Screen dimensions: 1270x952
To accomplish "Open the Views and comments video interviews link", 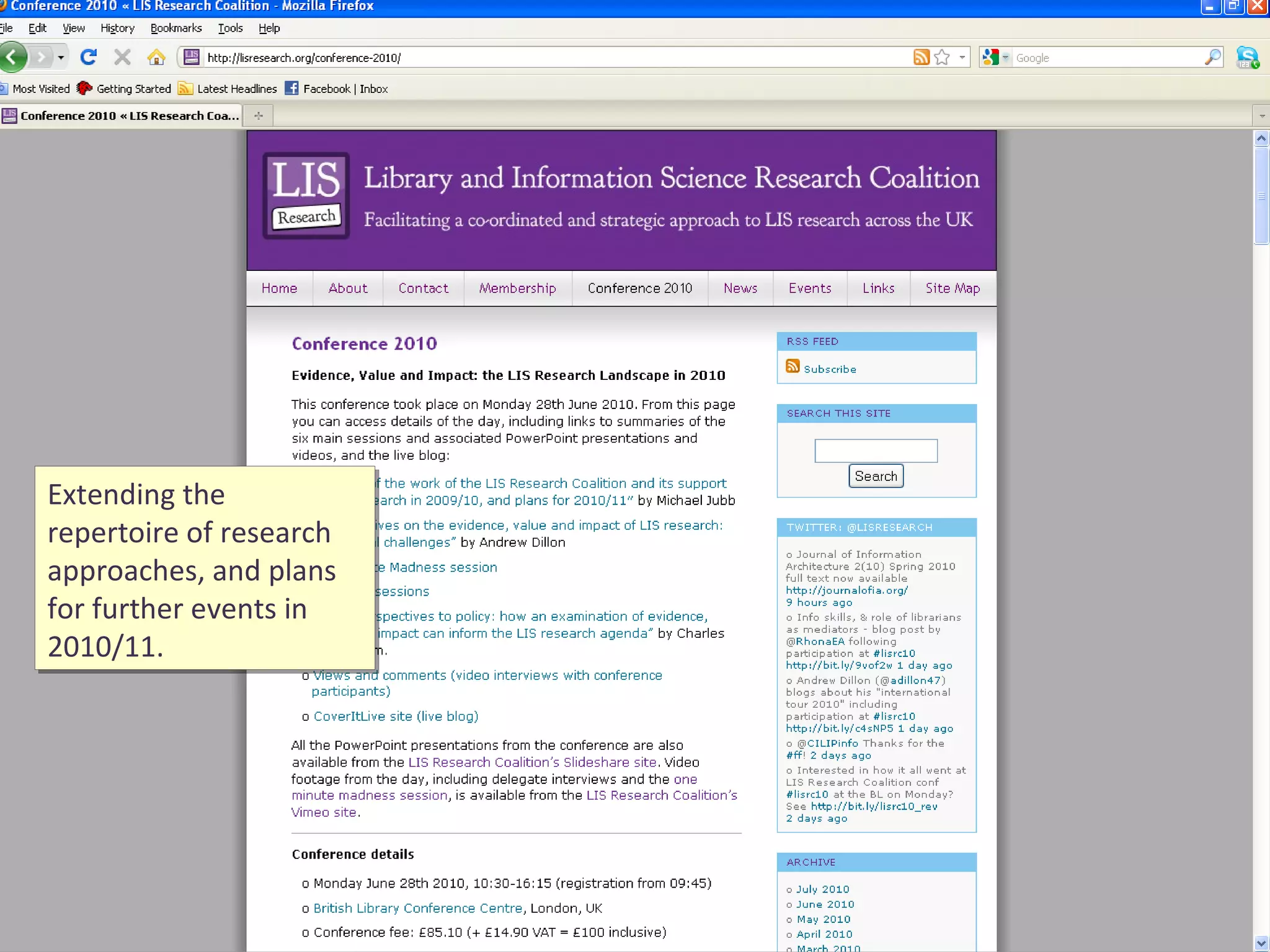I will (487, 683).
